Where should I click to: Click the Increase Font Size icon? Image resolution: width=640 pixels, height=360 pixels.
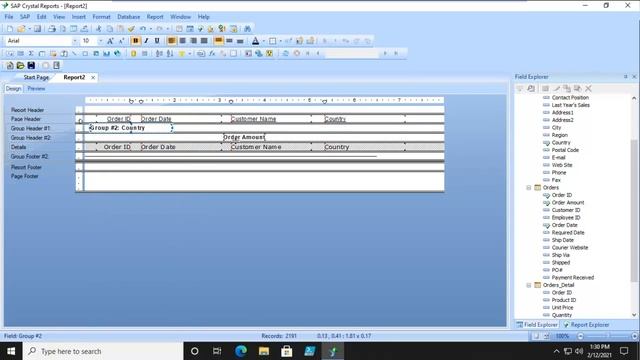(x=110, y=41)
